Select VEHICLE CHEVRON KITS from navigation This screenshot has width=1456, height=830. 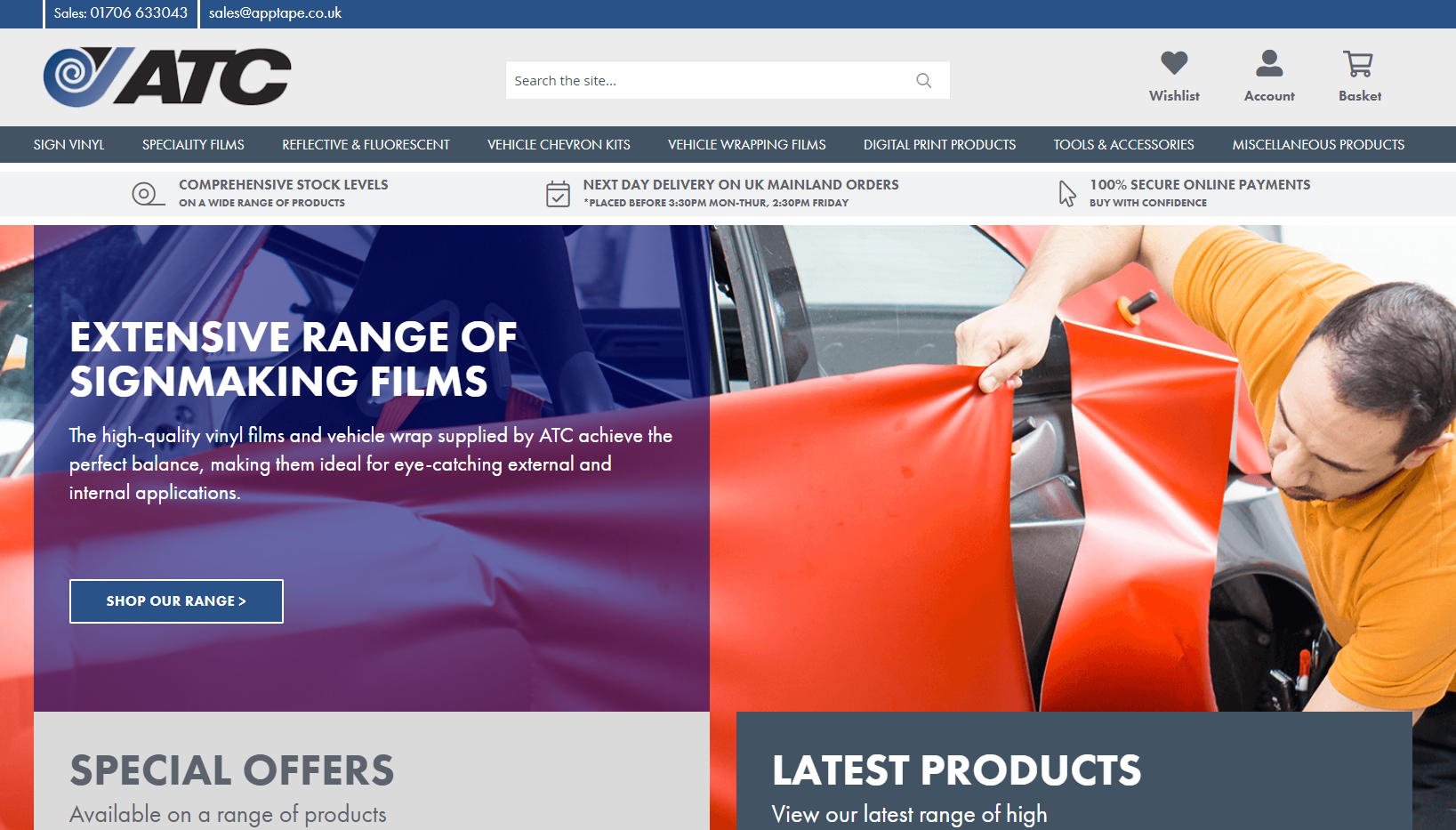click(x=558, y=144)
